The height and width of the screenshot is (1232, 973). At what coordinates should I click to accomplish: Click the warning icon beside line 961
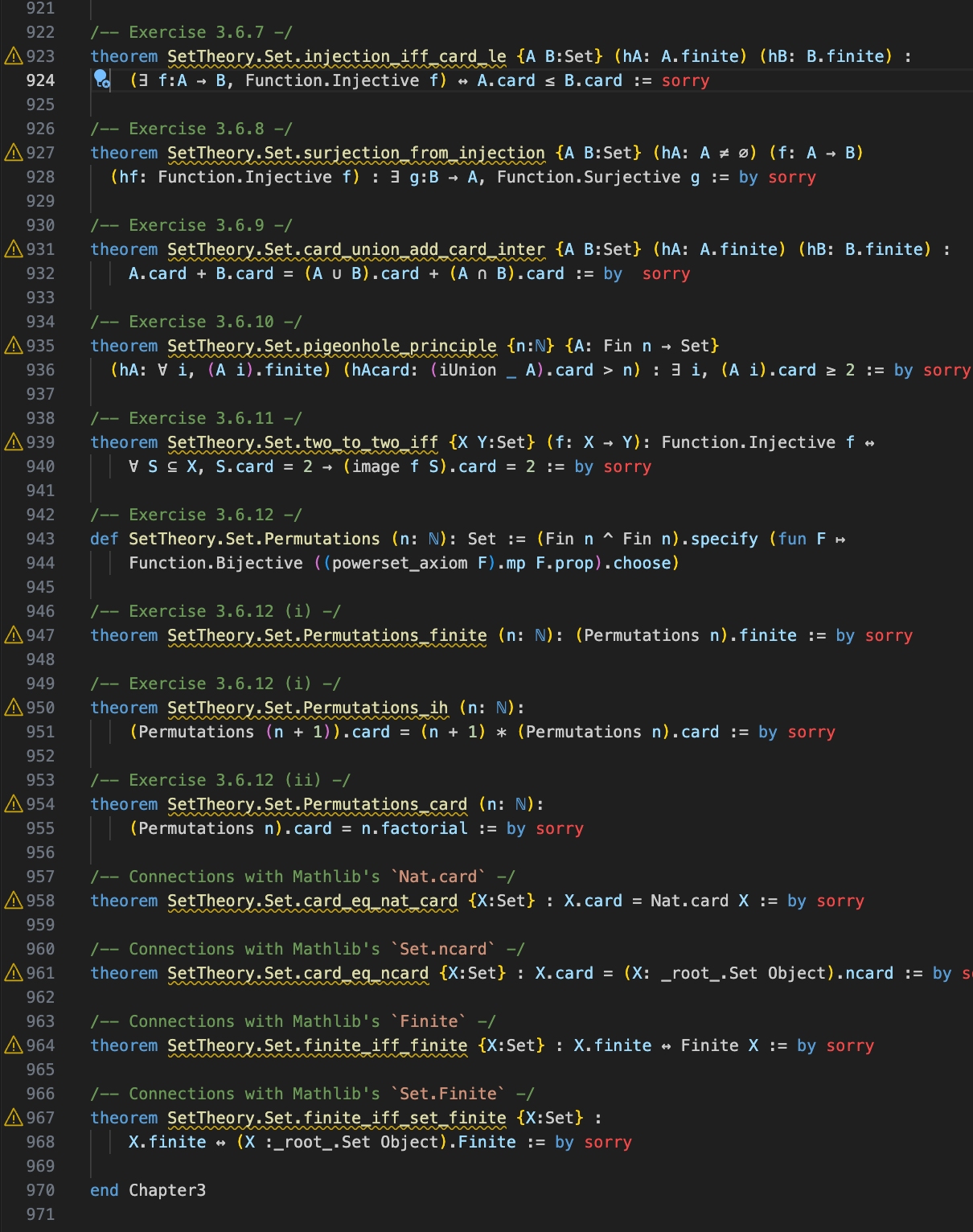pos(14,973)
